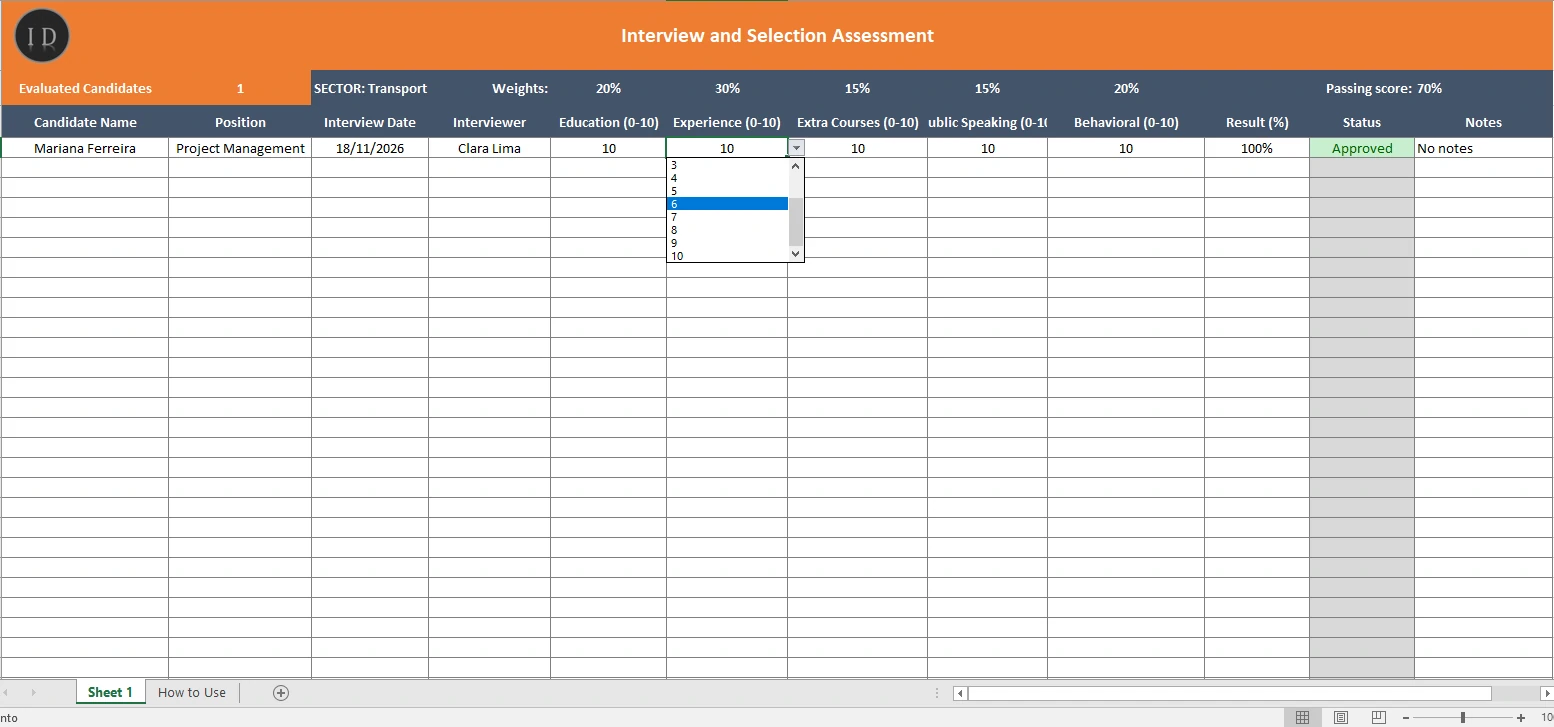Click the ID logo in the header
This screenshot has width=1554, height=727.
42,36
